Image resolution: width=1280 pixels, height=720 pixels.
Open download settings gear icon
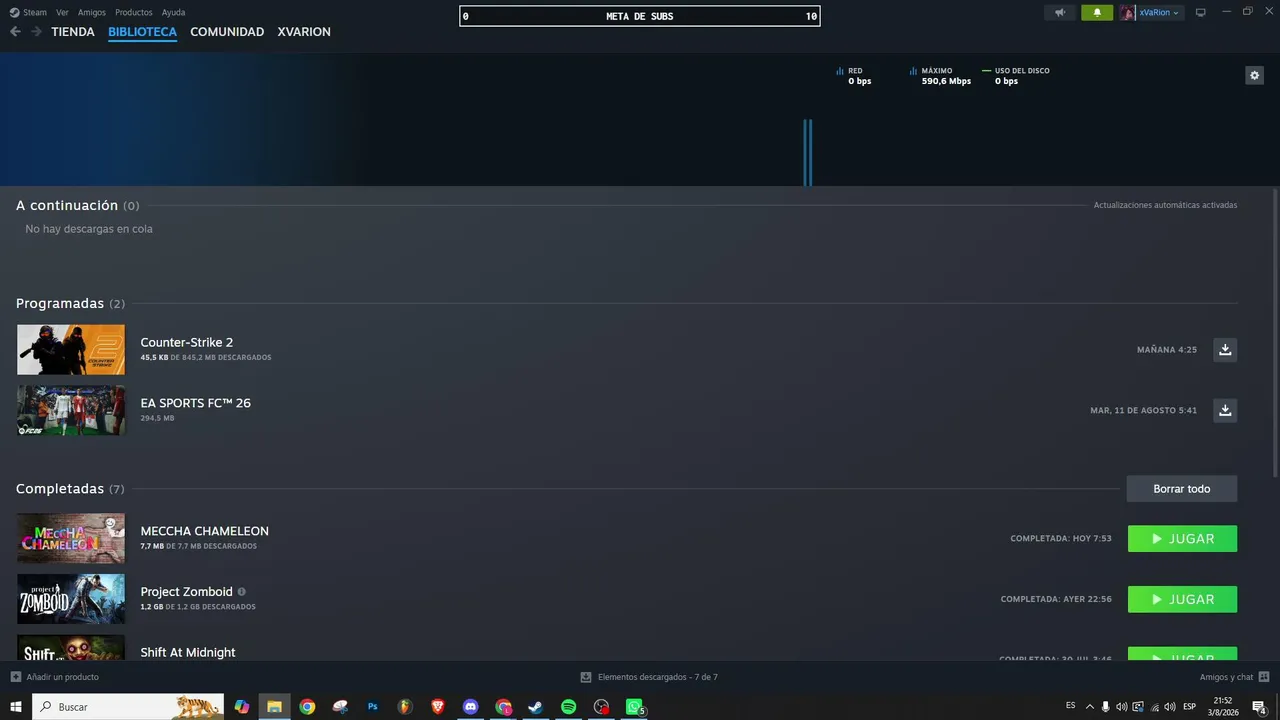click(1254, 75)
